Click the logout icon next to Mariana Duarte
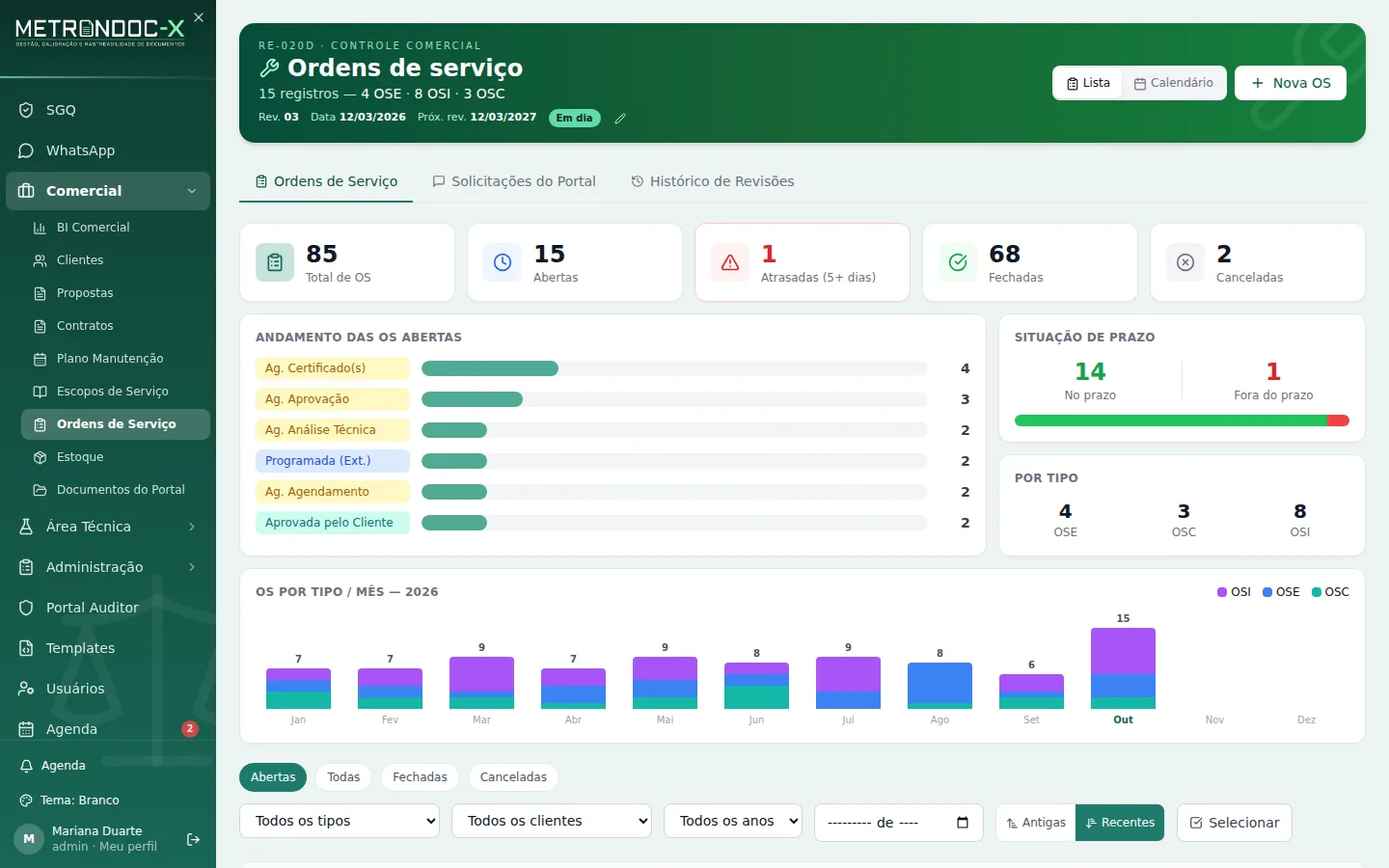 pos(193,839)
